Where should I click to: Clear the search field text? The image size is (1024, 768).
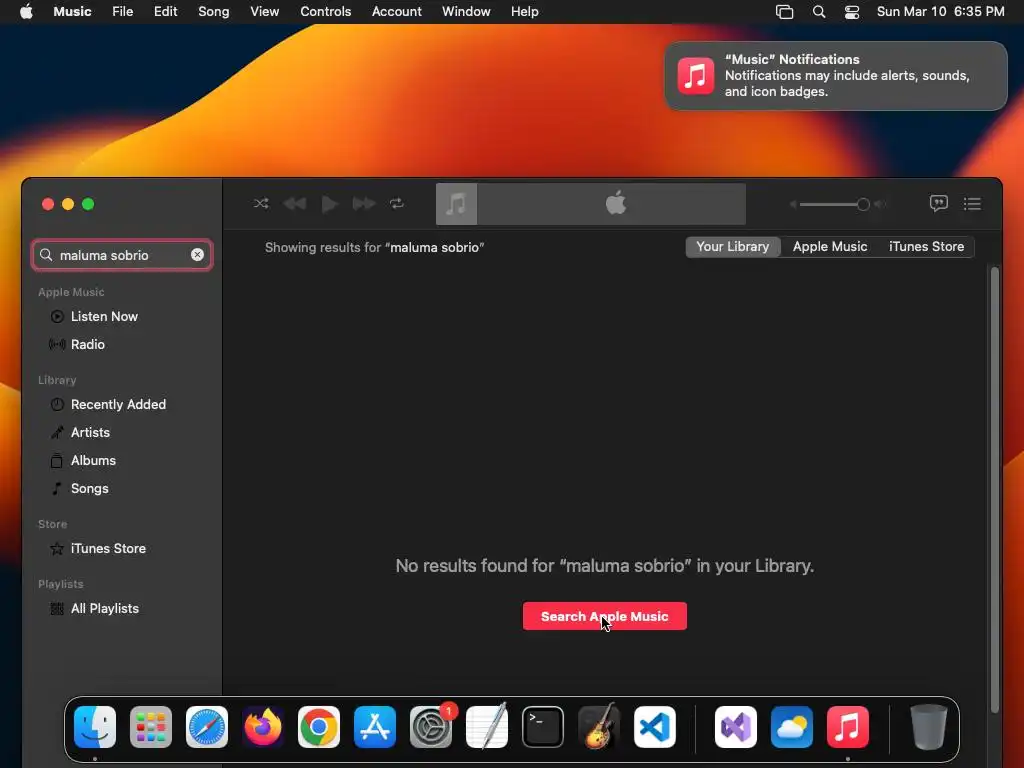coord(197,255)
